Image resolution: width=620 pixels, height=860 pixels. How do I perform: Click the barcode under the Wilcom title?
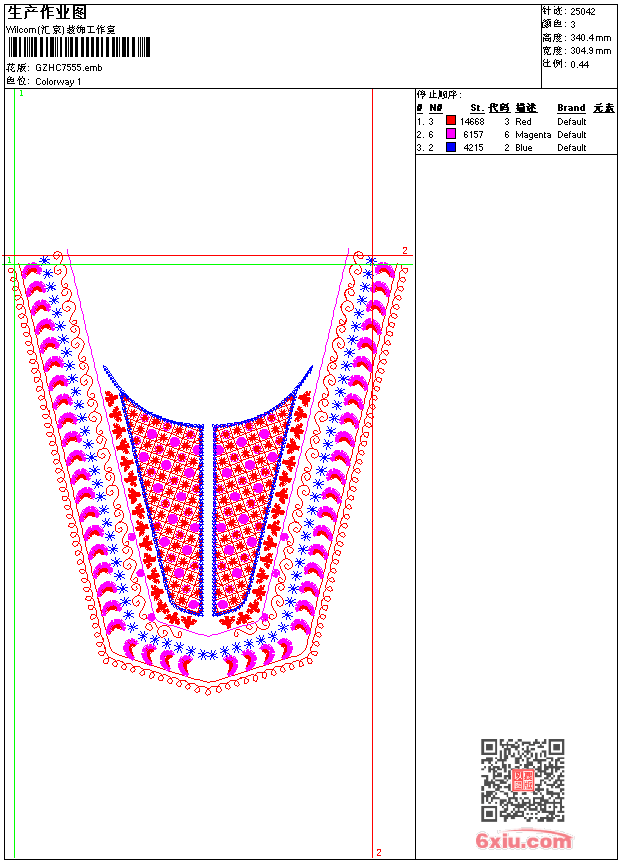point(78,47)
